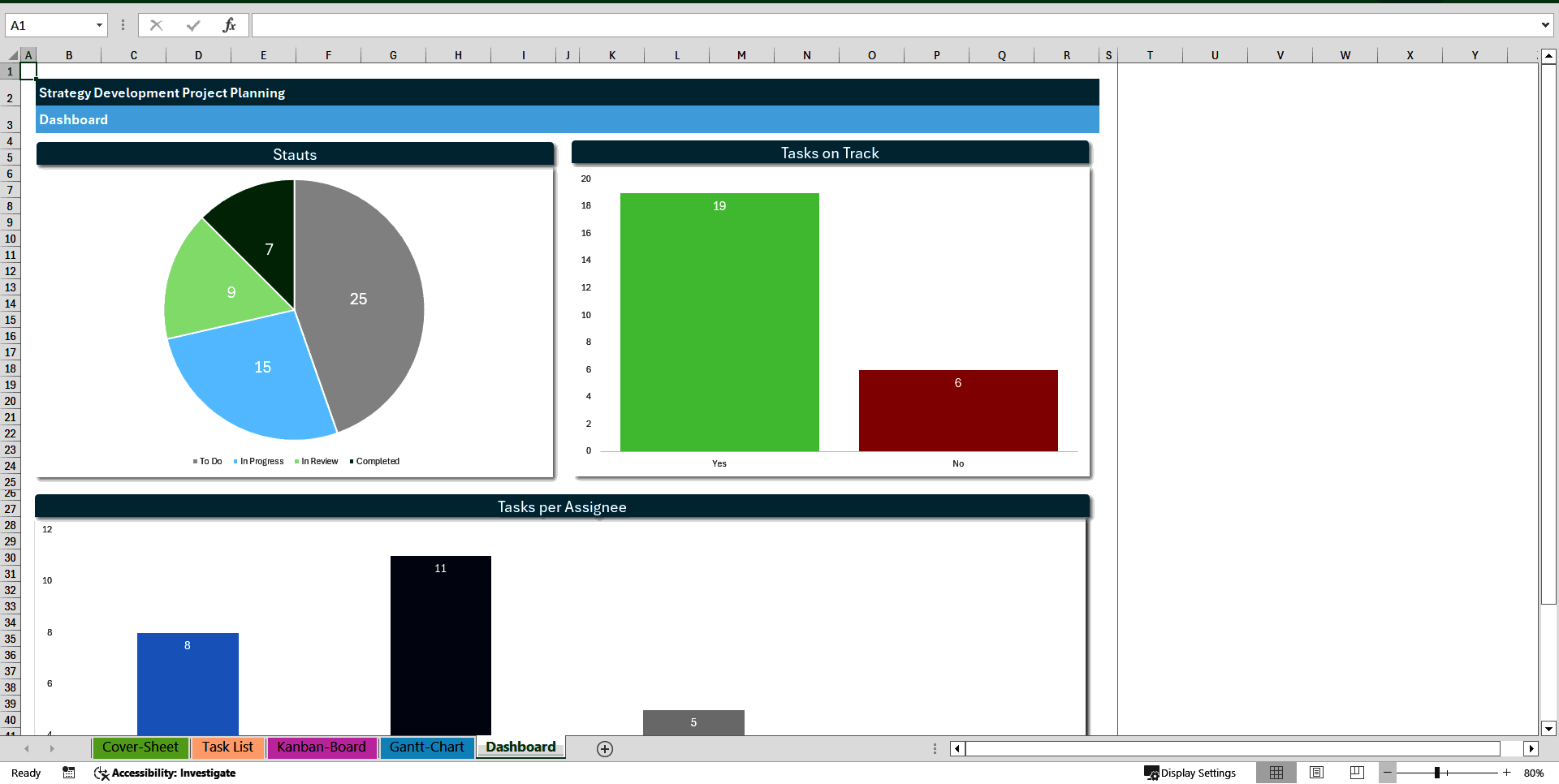
Task: Open the Gantt-Chart sheet tab
Action: [x=427, y=747]
